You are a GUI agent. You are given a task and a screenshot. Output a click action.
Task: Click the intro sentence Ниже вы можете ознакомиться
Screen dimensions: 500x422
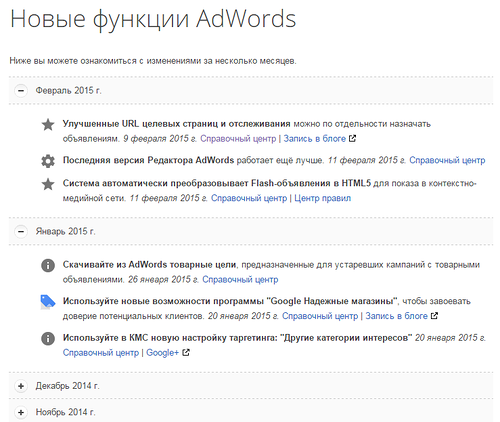coord(153,61)
